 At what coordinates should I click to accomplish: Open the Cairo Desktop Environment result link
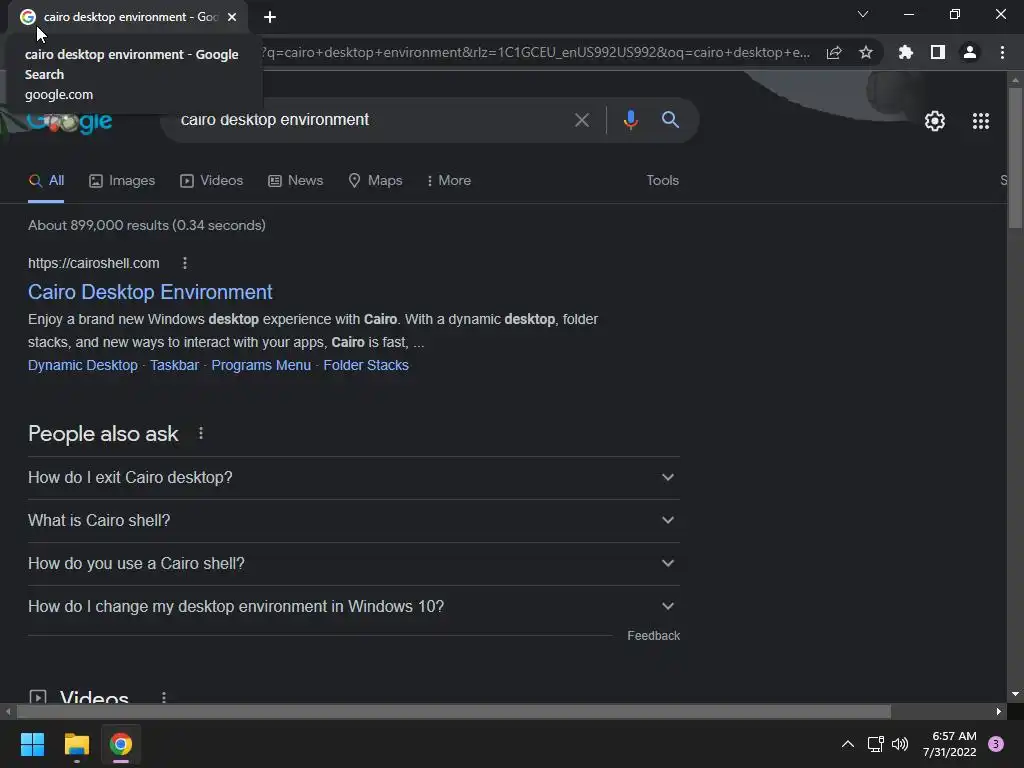(x=150, y=292)
